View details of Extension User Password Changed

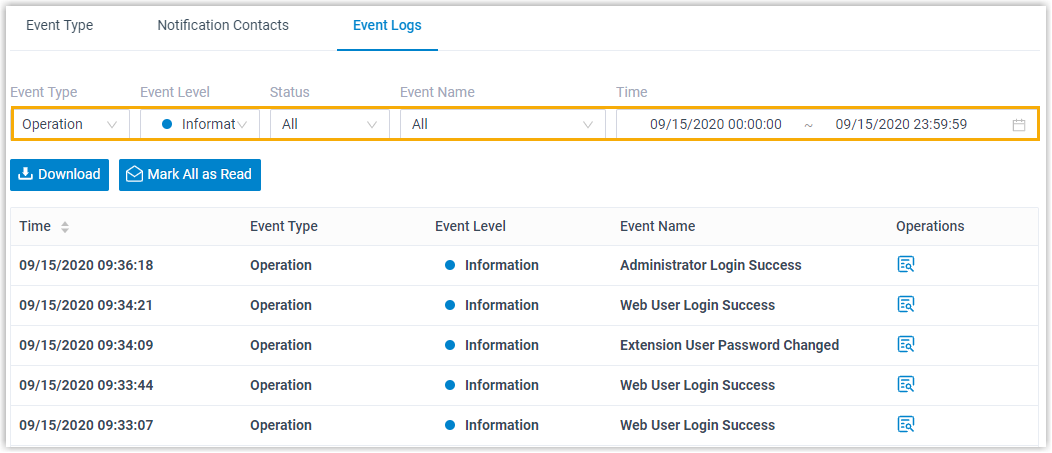click(906, 345)
